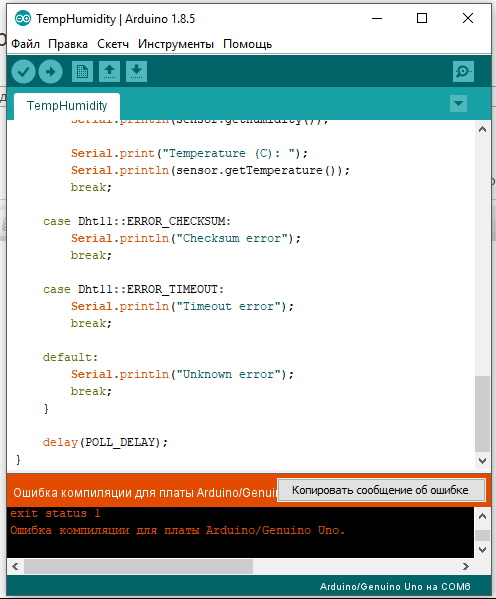
Task: Open the Скетч menu
Action: pos(113,44)
